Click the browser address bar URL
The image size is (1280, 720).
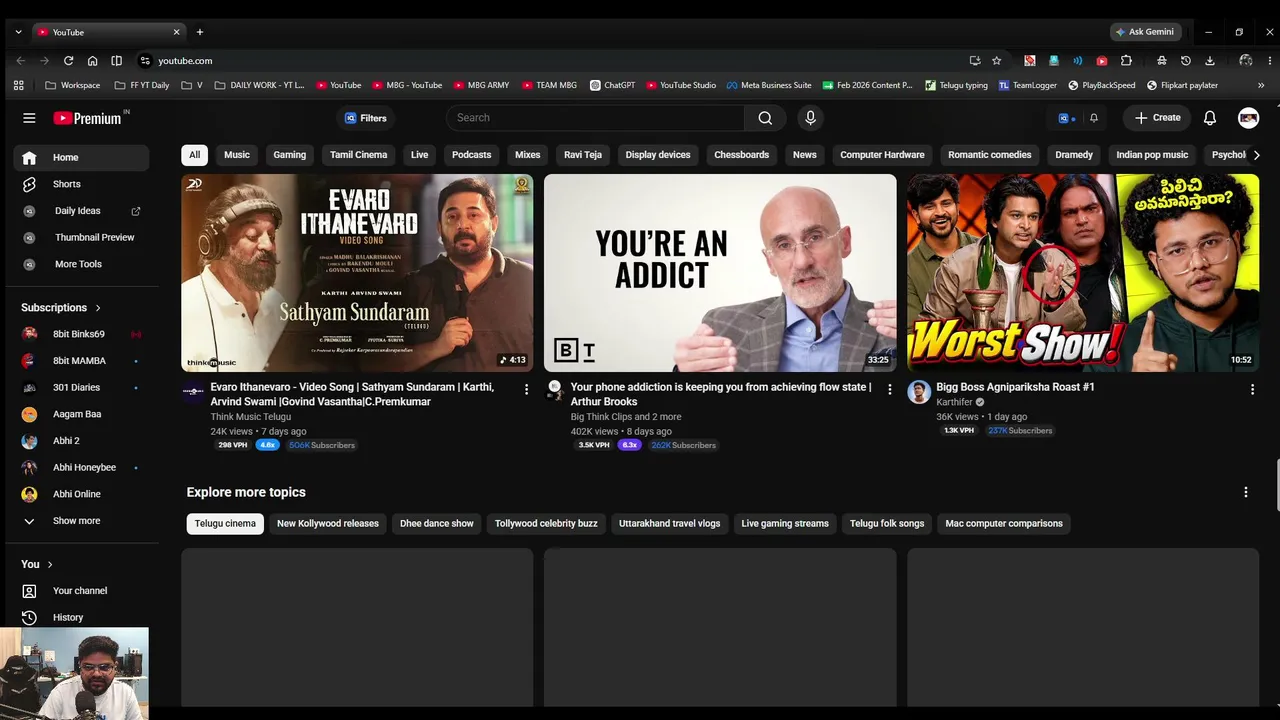coord(185,61)
